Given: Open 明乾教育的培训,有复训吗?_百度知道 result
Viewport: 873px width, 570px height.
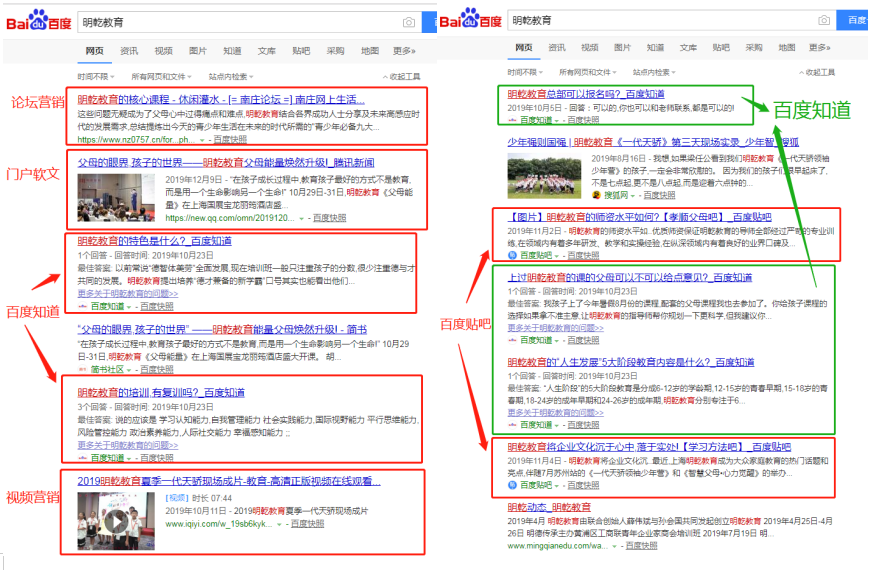Looking at the screenshot, I should point(161,392).
